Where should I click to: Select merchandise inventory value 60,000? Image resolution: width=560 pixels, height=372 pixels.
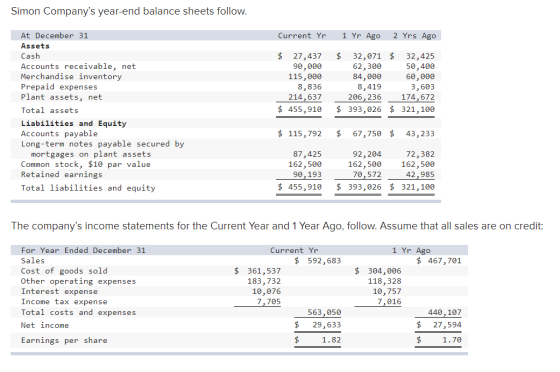pyautogui.click(x=420, y=76)
